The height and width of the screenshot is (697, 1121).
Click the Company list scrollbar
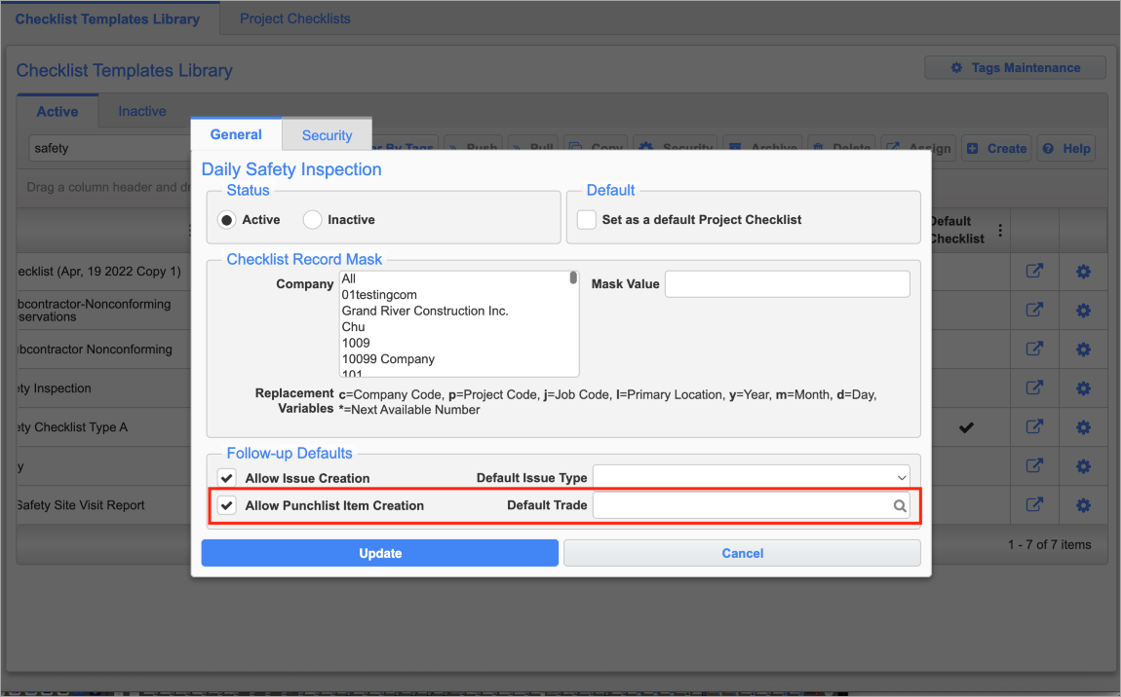click(x=573, y=278)
